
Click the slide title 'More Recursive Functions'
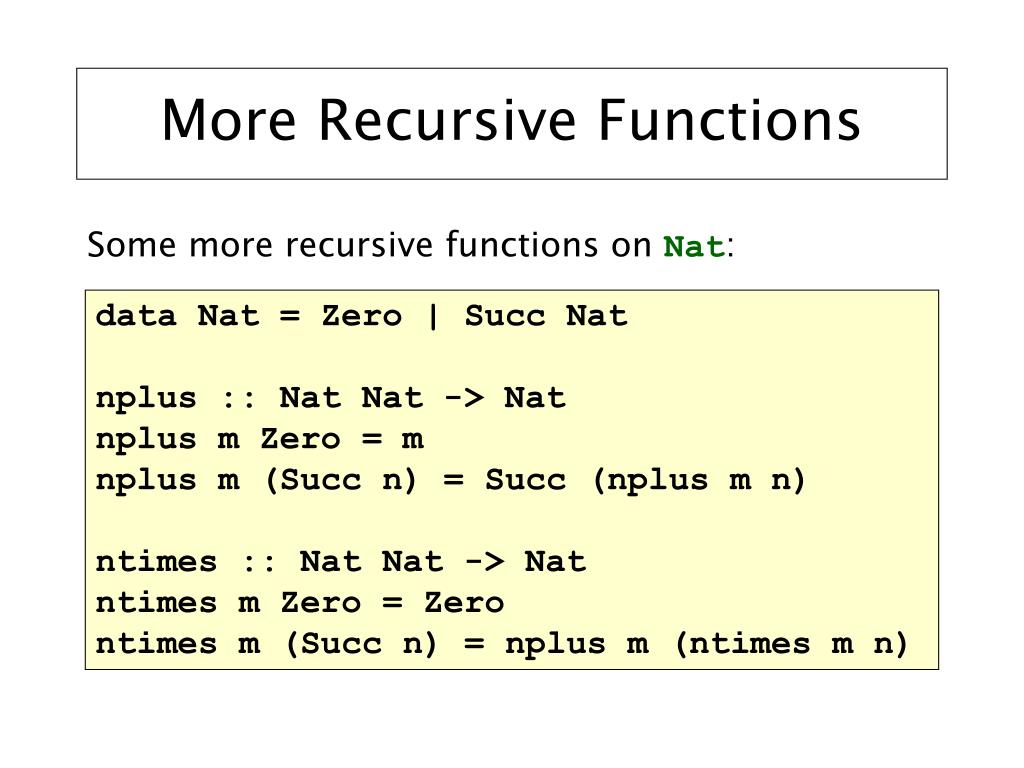pyautogui.click(x=511, y=120)
